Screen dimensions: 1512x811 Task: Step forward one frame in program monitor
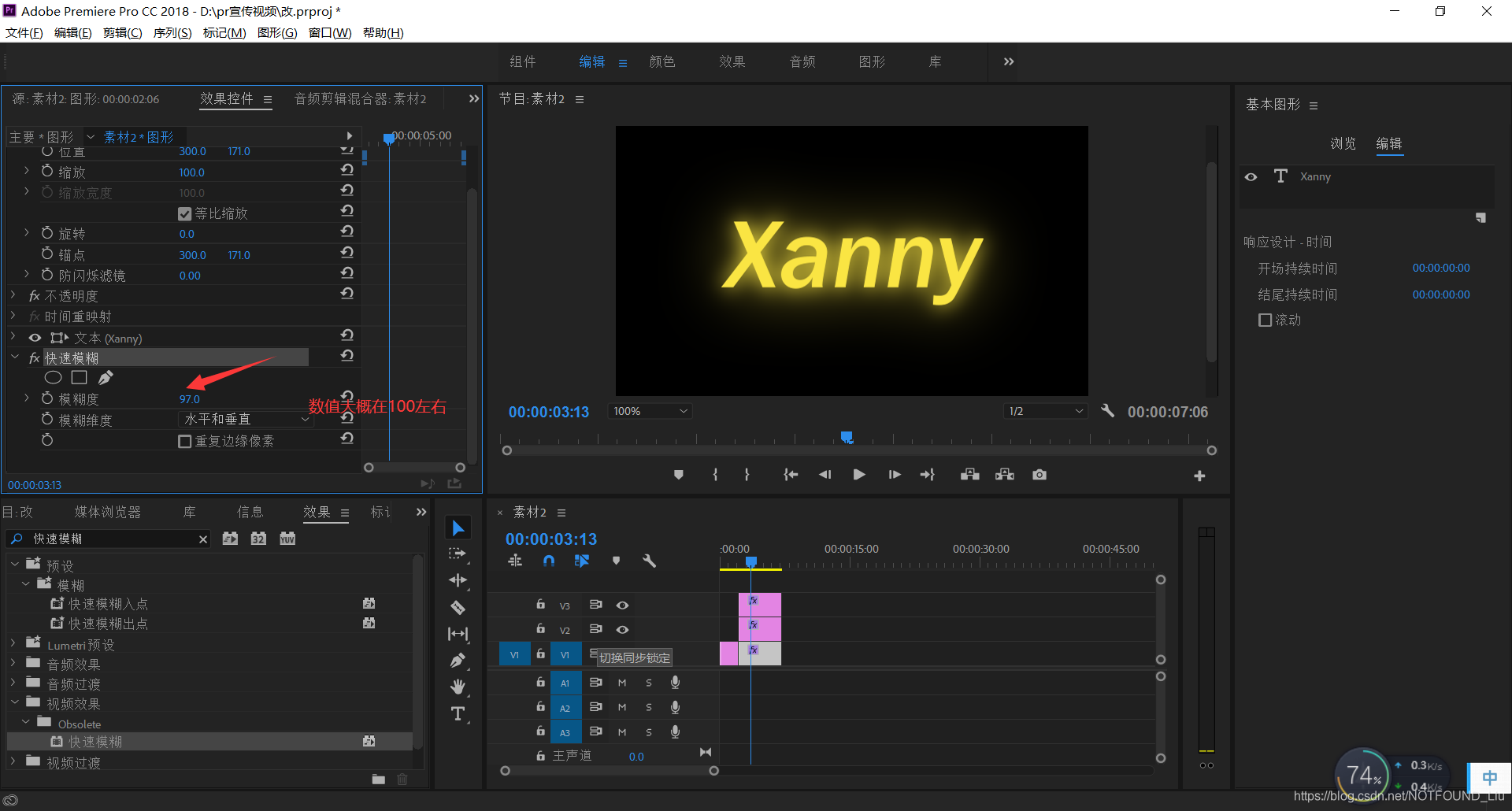[x=894, y=475]
